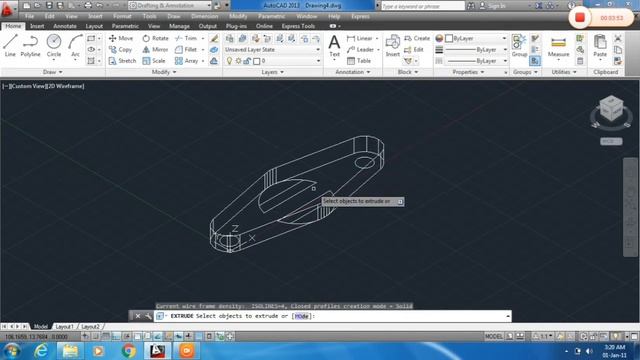
Task: Click the Group tool
Action: coord(519,46)
